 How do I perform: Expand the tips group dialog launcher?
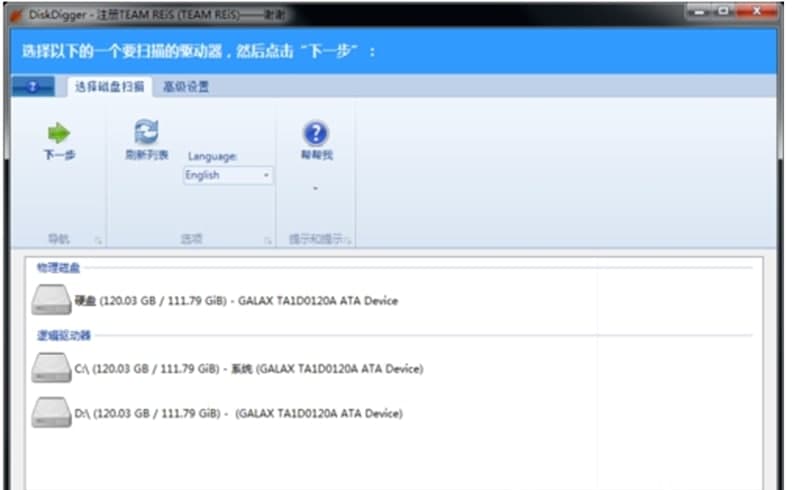point(348,240)
